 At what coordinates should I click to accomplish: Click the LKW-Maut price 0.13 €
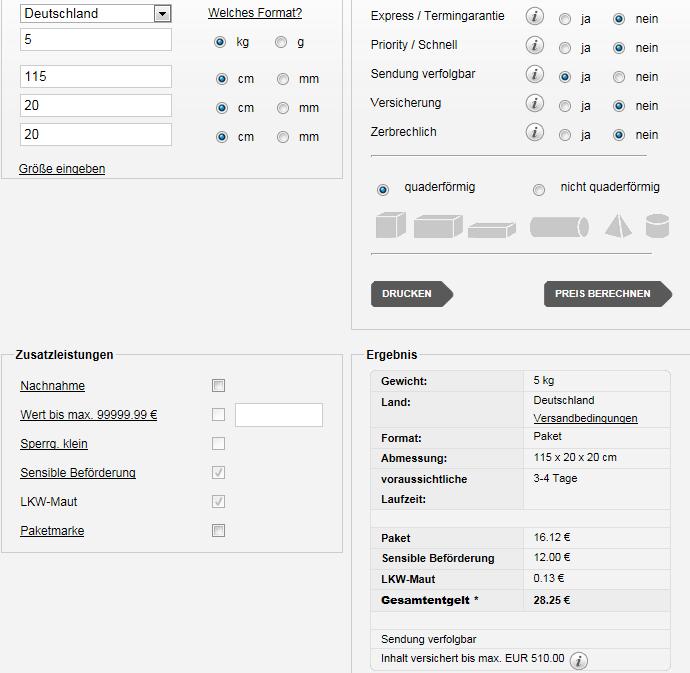pyautogui.click(x=549, y=578)
